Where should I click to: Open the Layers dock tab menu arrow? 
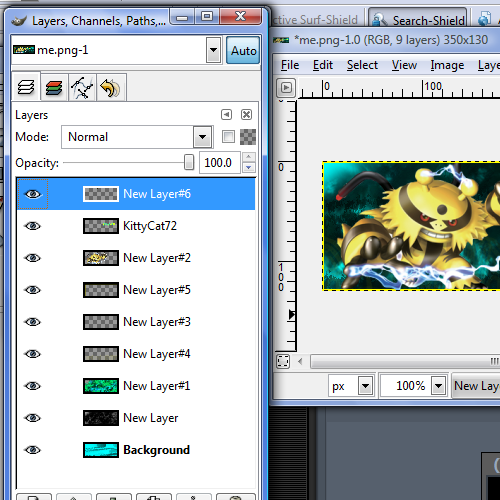[x=226, y=115]
